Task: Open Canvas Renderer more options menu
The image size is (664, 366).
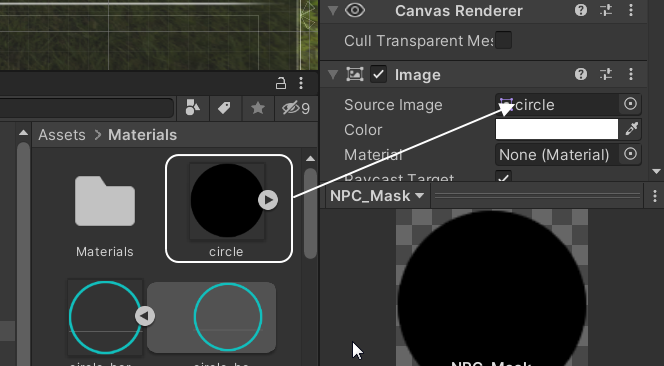Action: (631, 11)
